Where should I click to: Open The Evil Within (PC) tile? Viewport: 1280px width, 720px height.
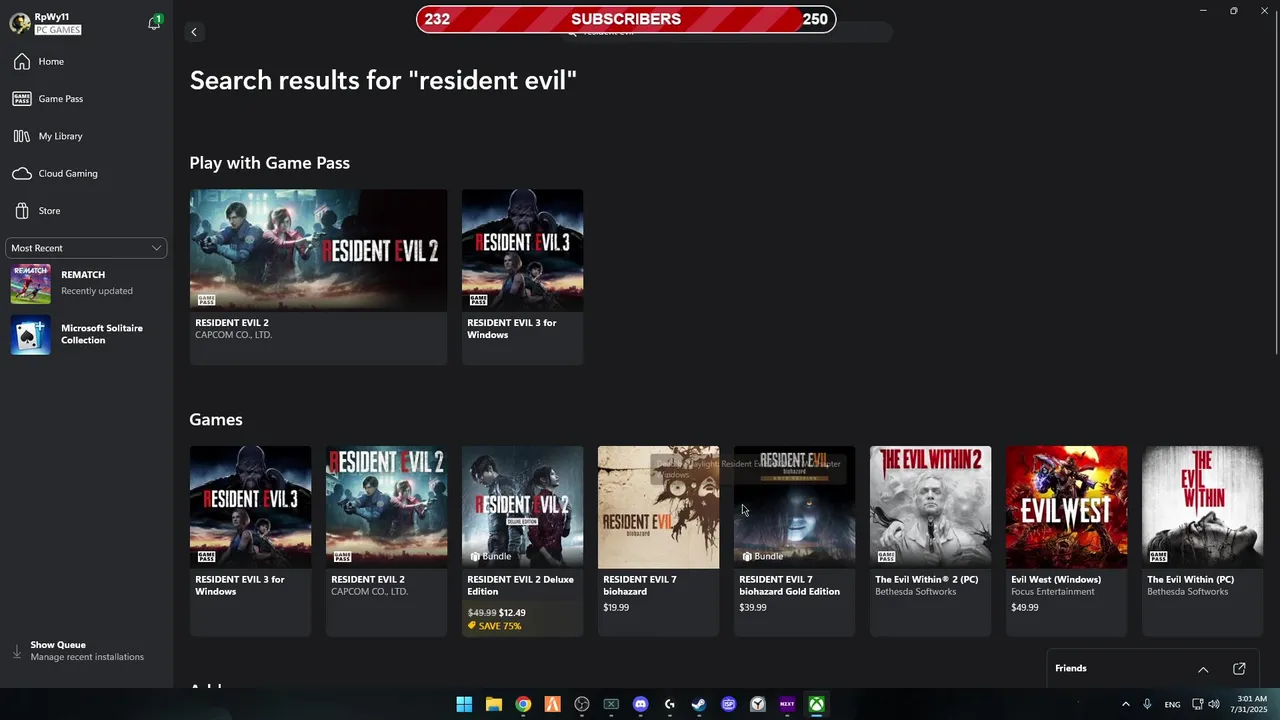pos(1202,541)
